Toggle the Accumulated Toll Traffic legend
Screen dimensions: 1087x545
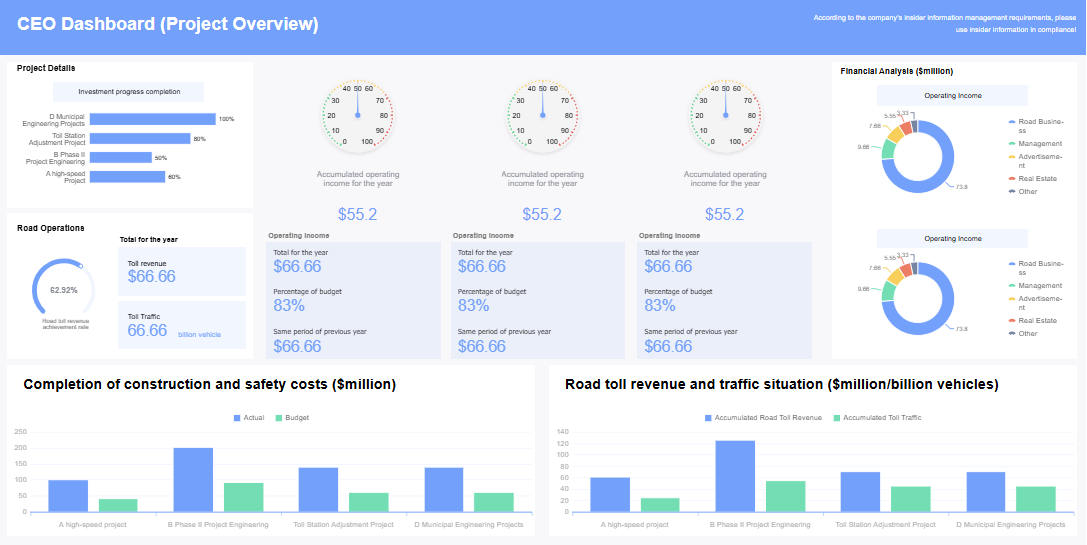(x=877, y=418)
